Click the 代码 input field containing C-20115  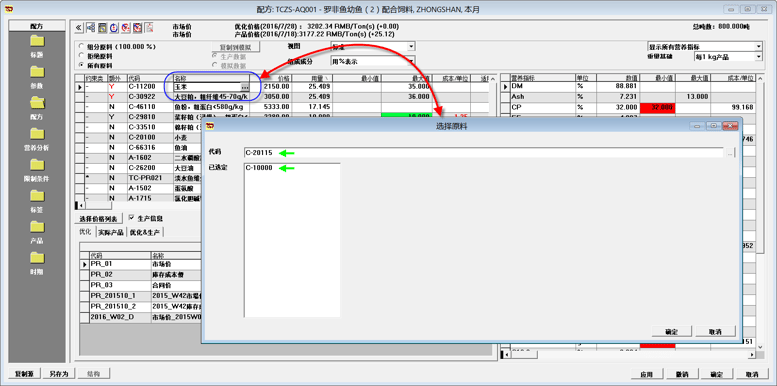484,153
